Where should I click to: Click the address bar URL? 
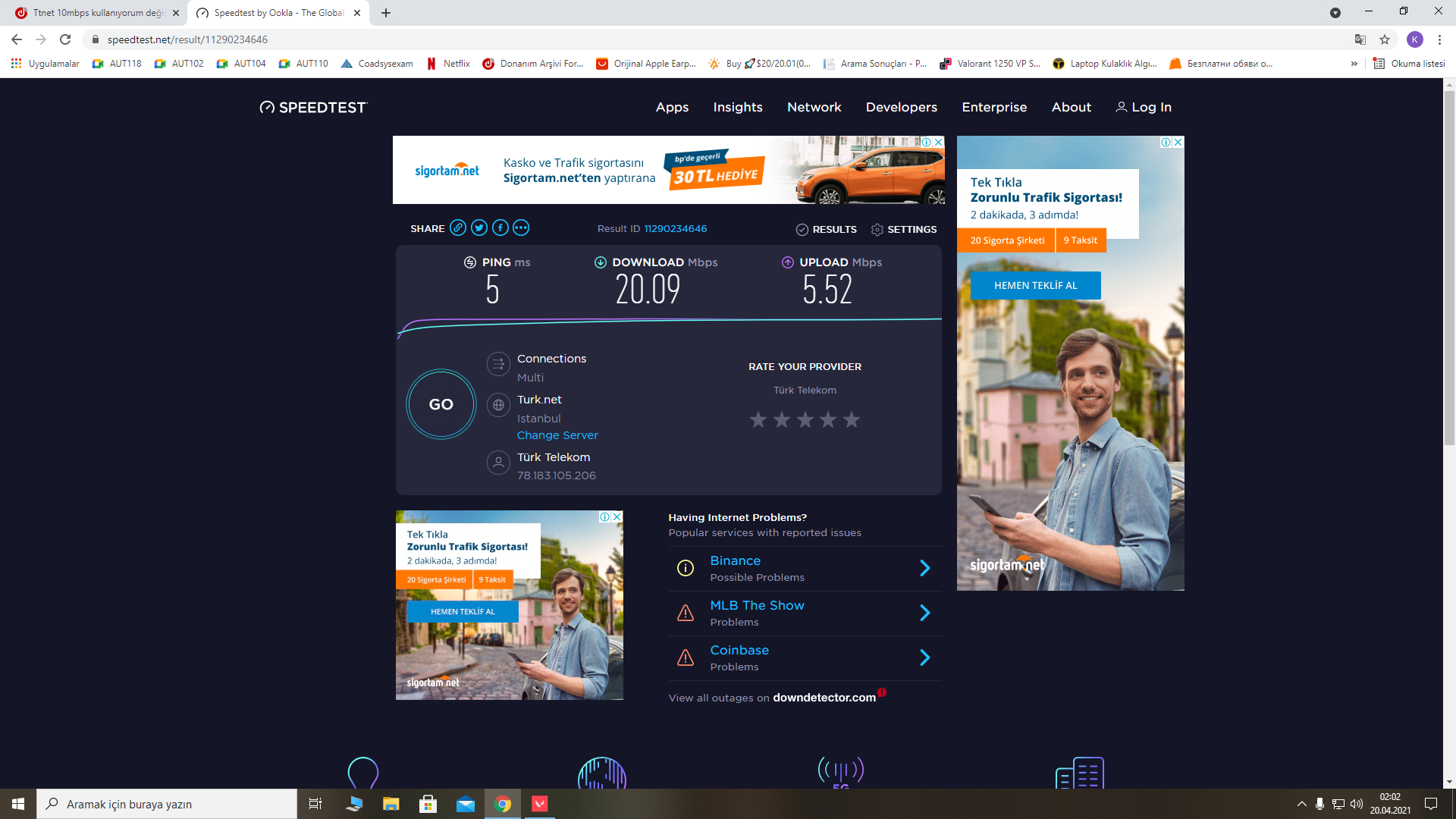coord(187,39)
